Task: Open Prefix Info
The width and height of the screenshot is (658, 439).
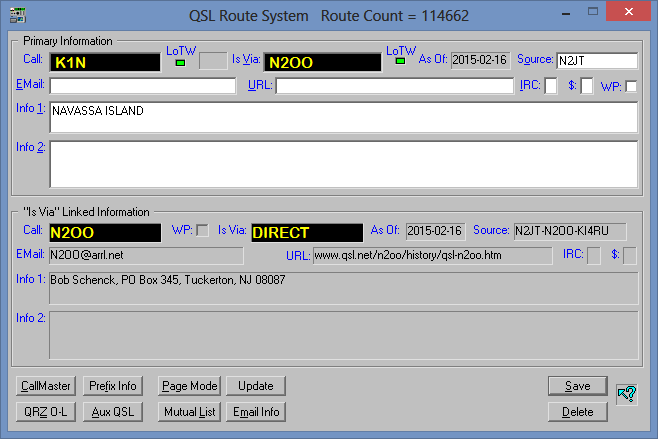Action: coord(113,386)
